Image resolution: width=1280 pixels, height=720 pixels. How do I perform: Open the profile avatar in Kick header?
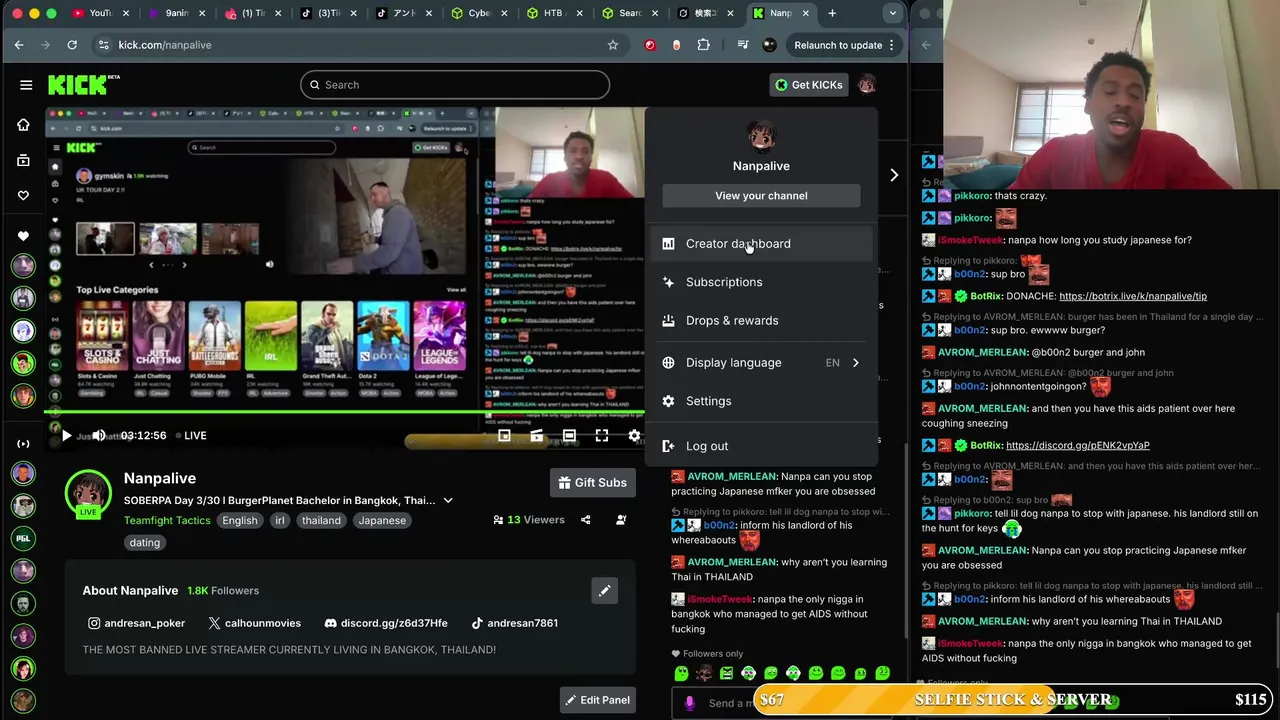pyautogui.click(x=867, y=85)
